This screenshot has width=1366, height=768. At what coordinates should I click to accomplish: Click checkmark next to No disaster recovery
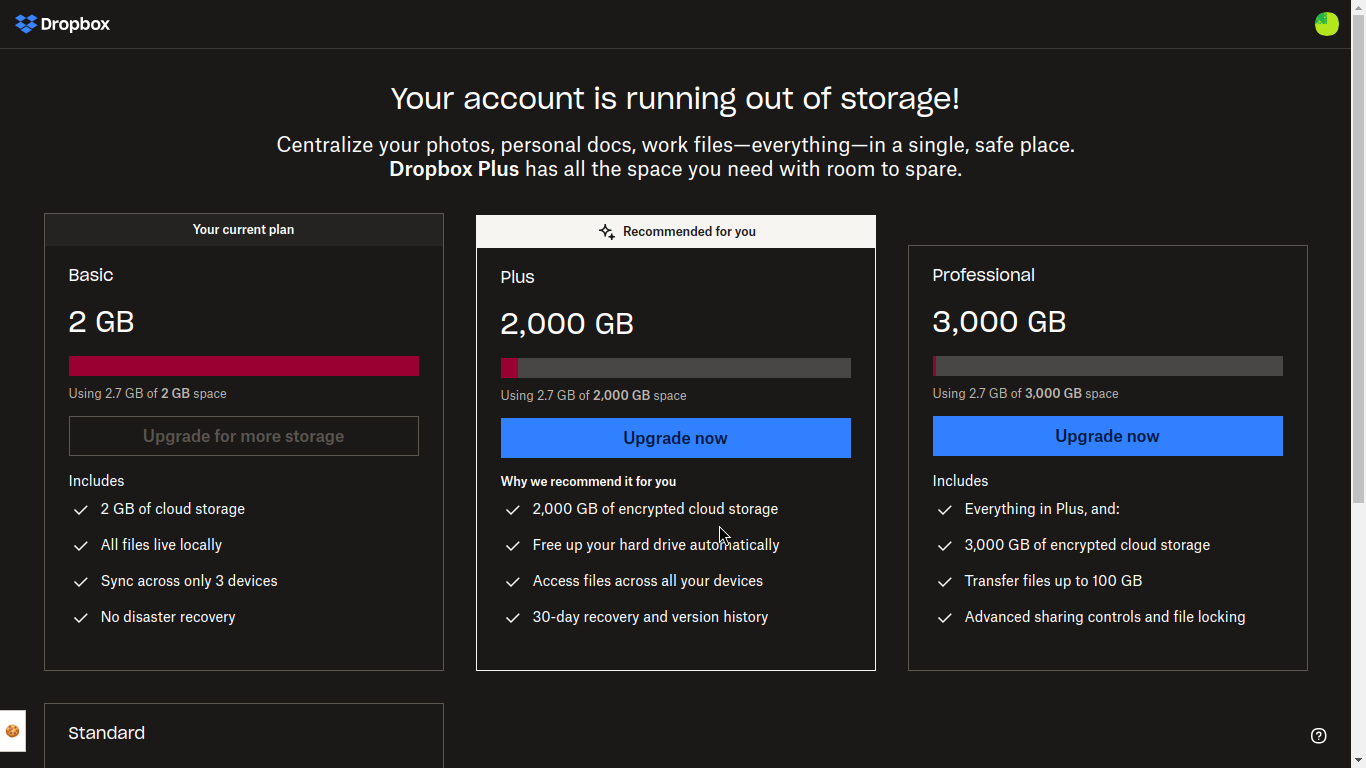[81, 618]
